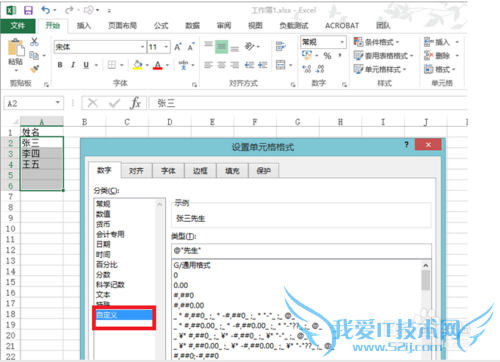Switch to the Data tab
Image resolution: width=500 pixels, height=362 pixels.
click(x=192, y=26)
